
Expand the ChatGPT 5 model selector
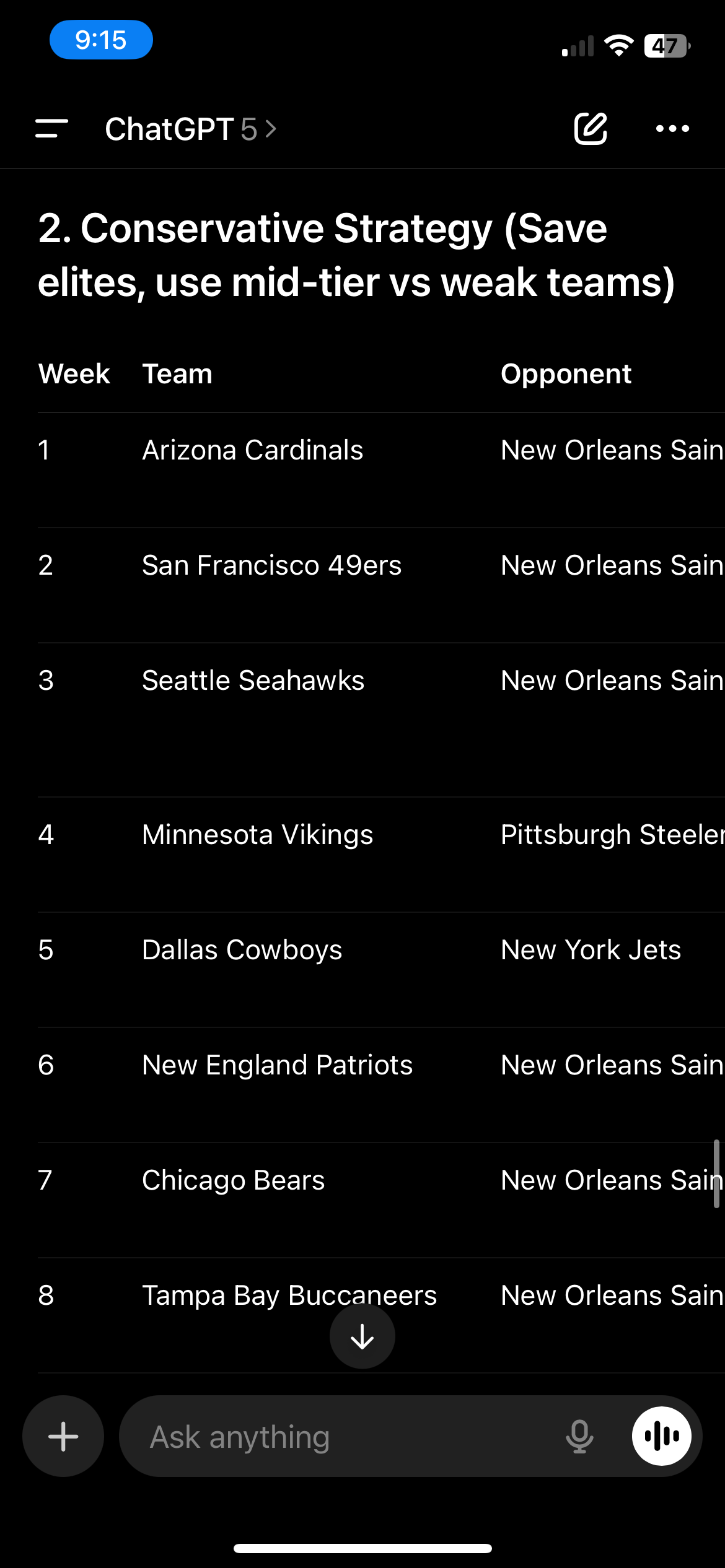coord(191,129)
